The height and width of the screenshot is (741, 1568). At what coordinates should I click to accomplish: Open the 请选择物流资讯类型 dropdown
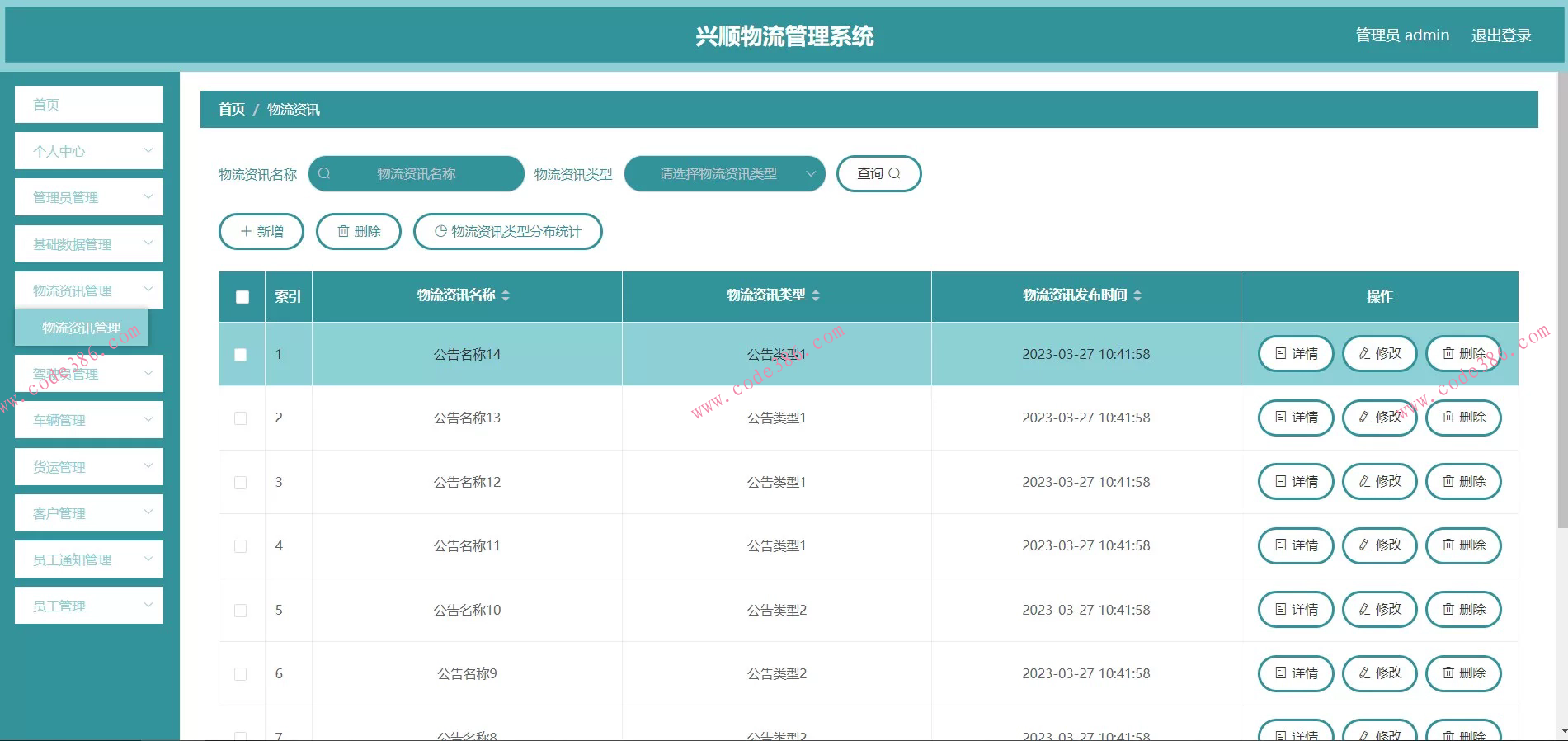click(x=725, y=173)
